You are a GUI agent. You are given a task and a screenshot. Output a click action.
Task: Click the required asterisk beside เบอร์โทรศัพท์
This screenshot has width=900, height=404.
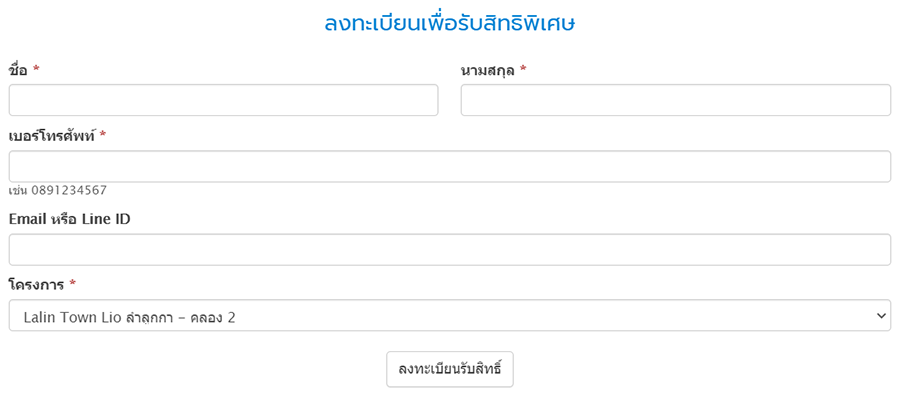(103, 135)
